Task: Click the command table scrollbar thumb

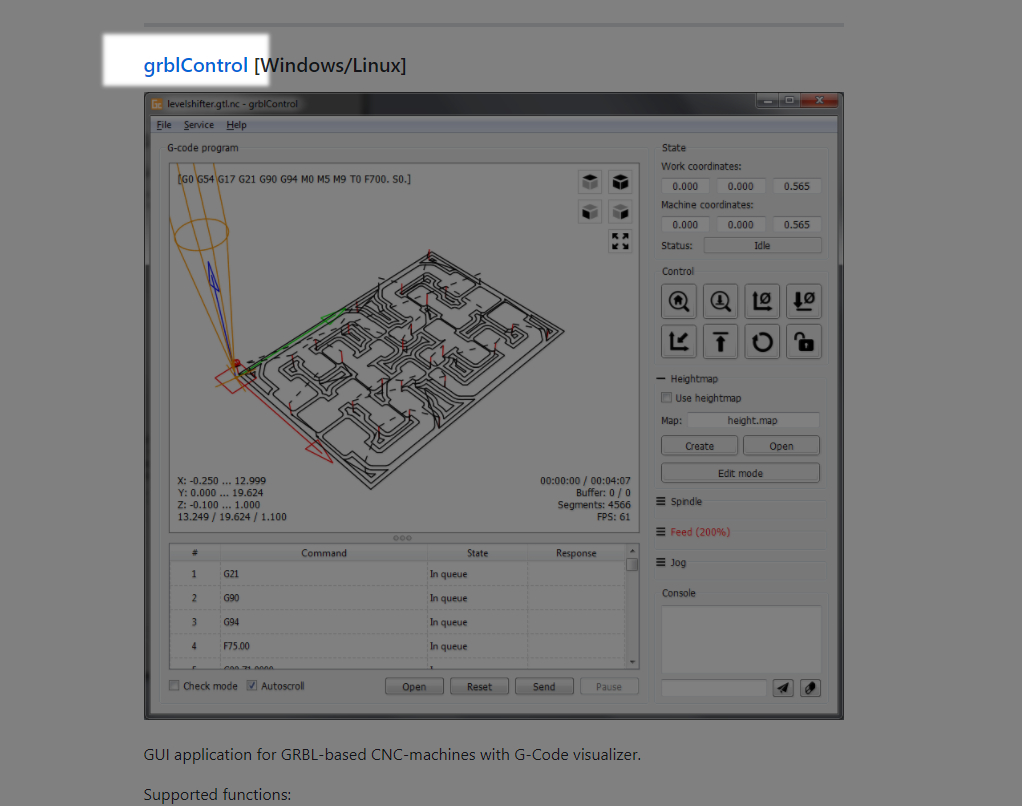Action: pyautogui.click(x=632, y=564)
